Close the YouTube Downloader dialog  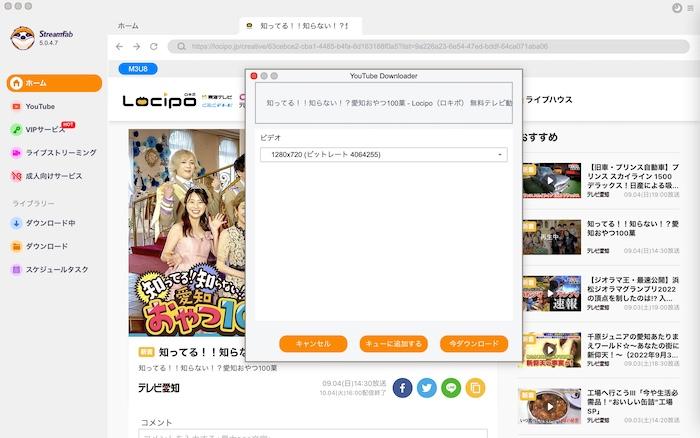tap(254, 76)
